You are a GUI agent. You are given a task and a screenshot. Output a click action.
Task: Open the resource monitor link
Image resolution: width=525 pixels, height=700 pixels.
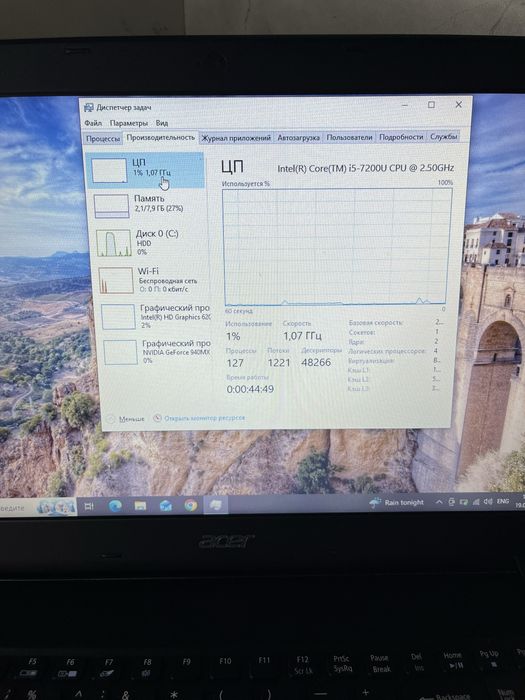tap(199, 418)
